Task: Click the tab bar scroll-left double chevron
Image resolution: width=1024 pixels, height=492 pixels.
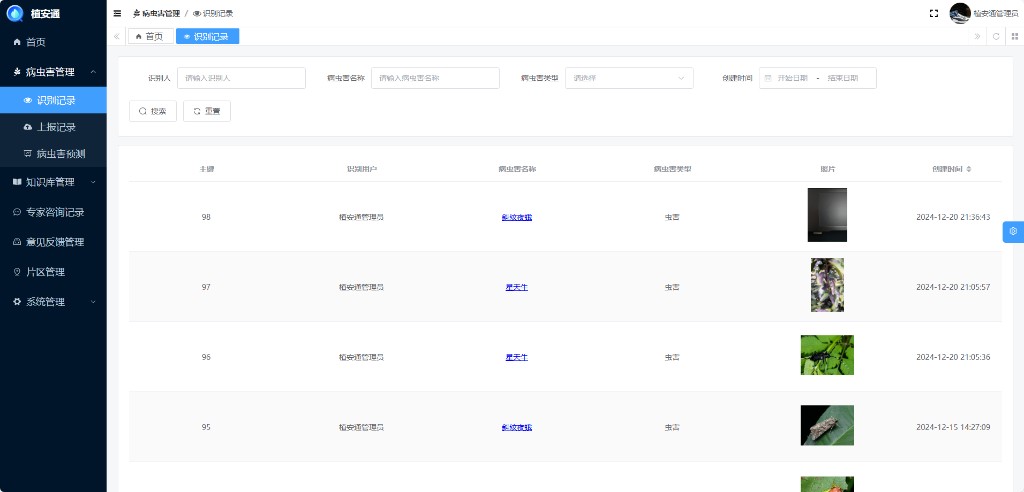Action: pyautogui.click(x=117, y=37)
